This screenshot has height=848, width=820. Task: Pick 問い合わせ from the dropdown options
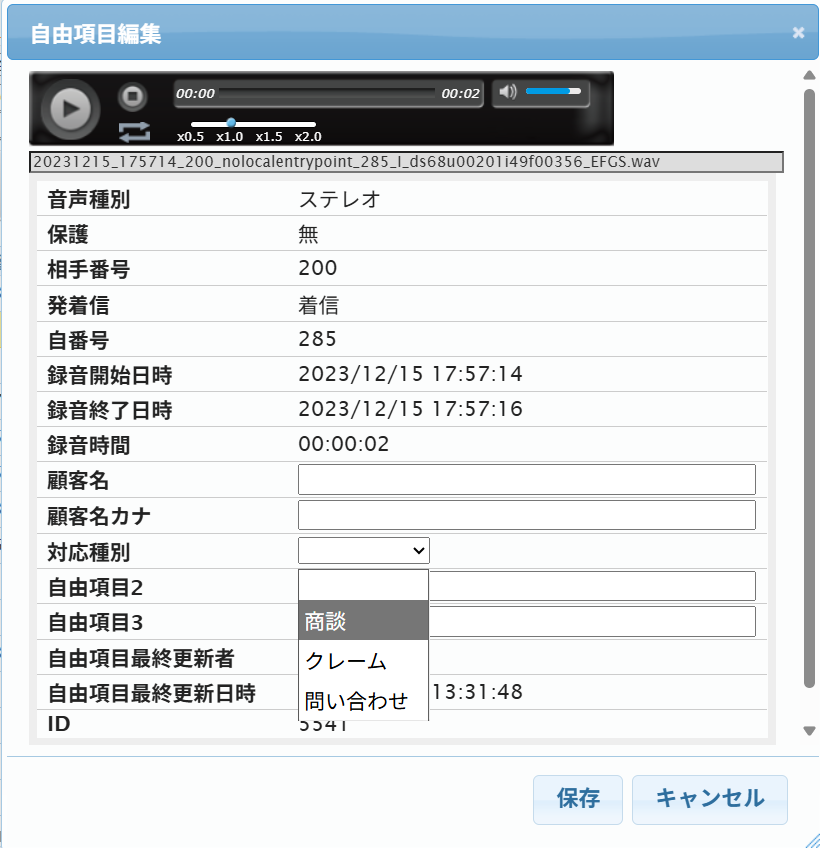tap(364, 701)
